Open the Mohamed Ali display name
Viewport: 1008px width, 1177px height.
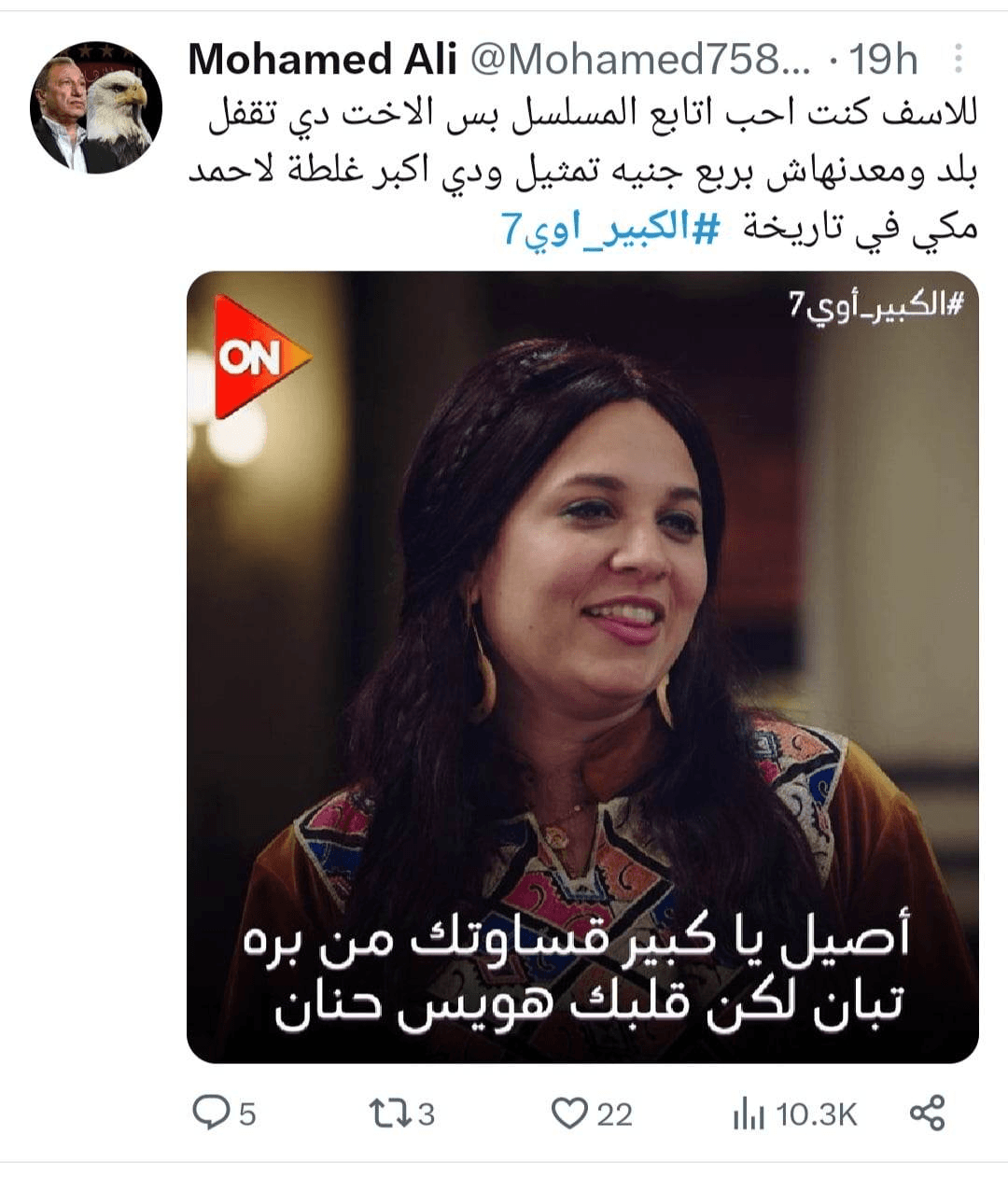[x=322, y=61]
